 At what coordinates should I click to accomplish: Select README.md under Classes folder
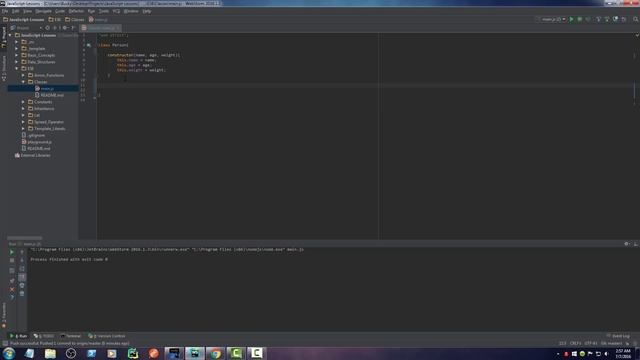click(x=49, y=95)
